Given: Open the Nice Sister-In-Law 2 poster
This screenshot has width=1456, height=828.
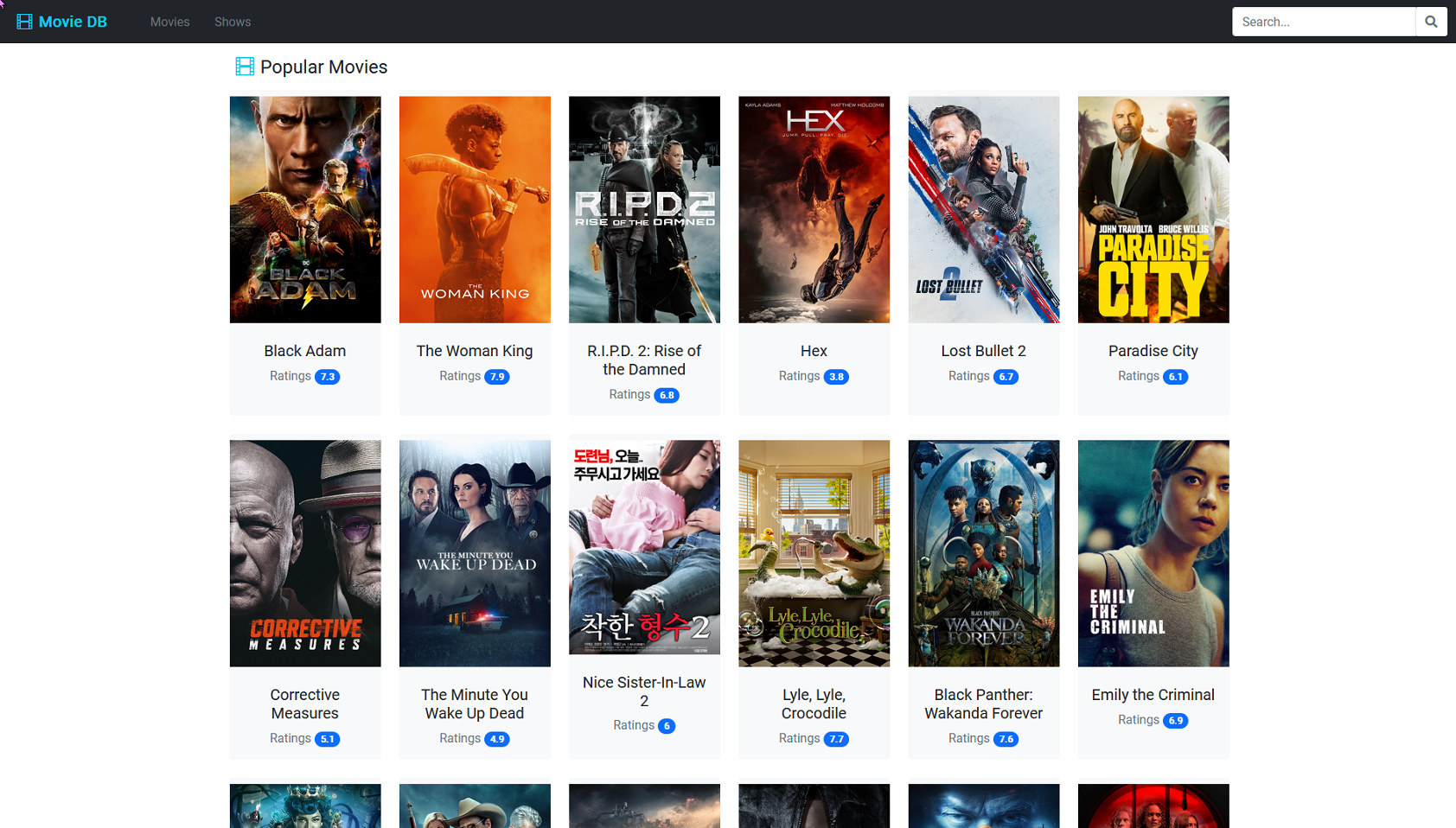Looking at the screenshot, I should coord(644,547).
